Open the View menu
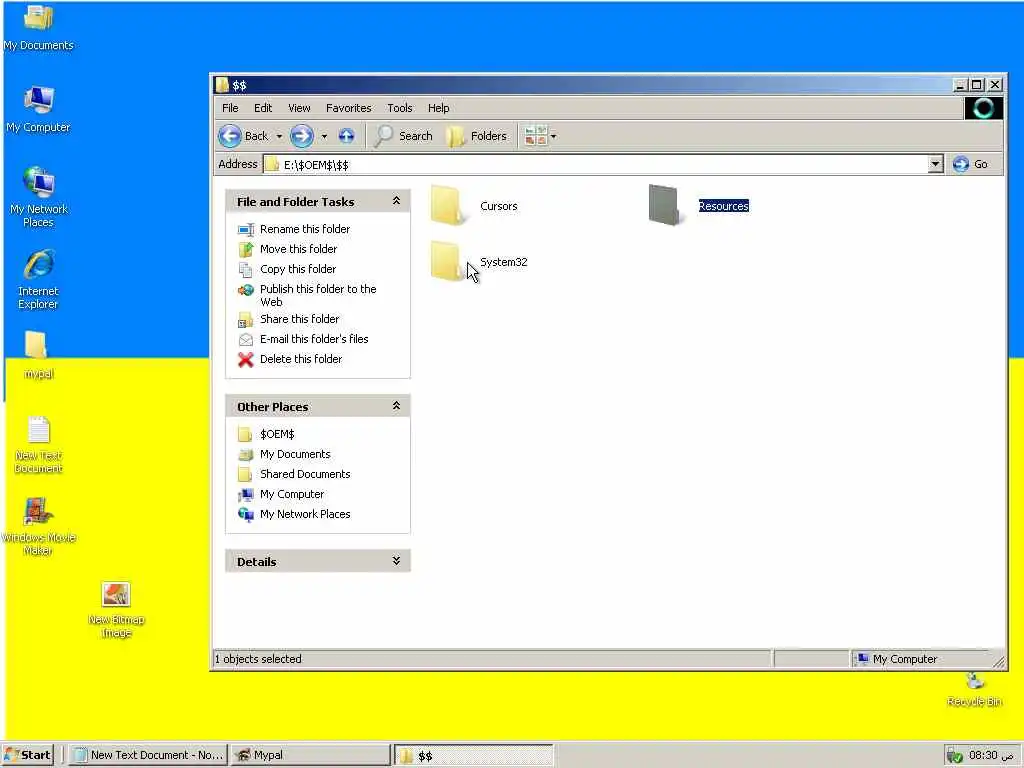Viewport: 1024px width, 768px height. tap(299, 108)
